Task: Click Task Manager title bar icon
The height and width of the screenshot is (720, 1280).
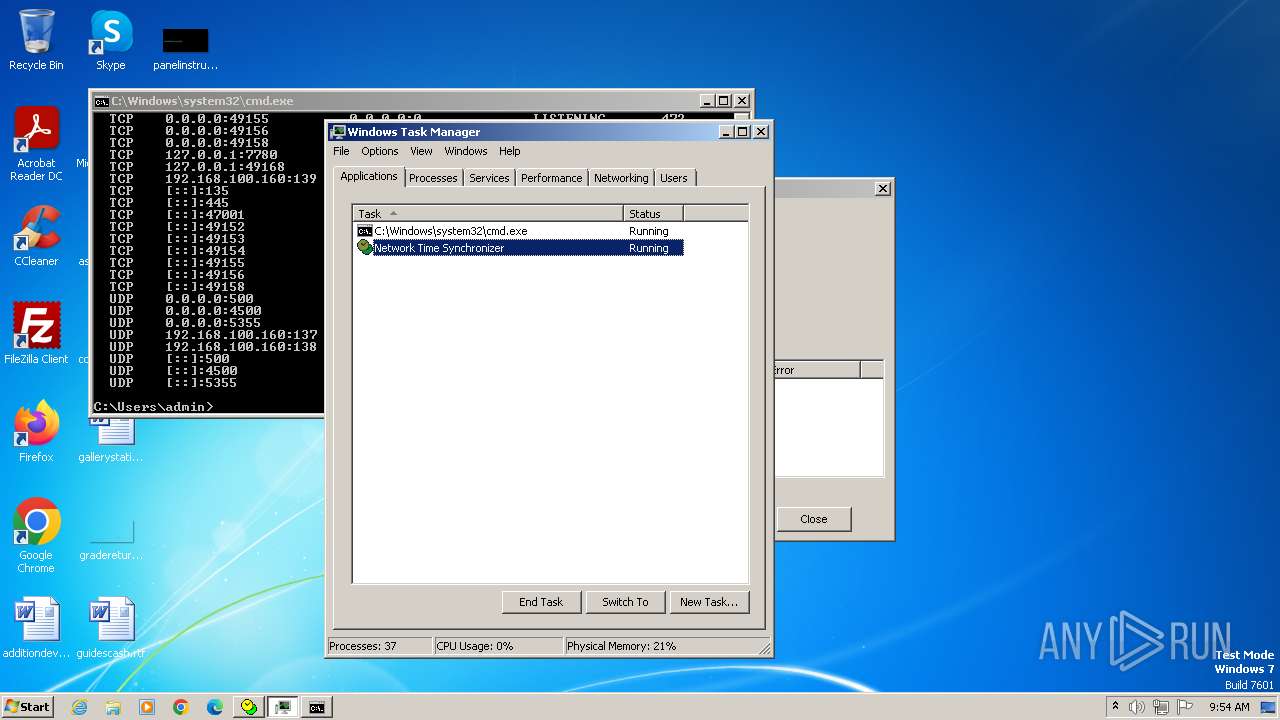Action: point(338,132)
